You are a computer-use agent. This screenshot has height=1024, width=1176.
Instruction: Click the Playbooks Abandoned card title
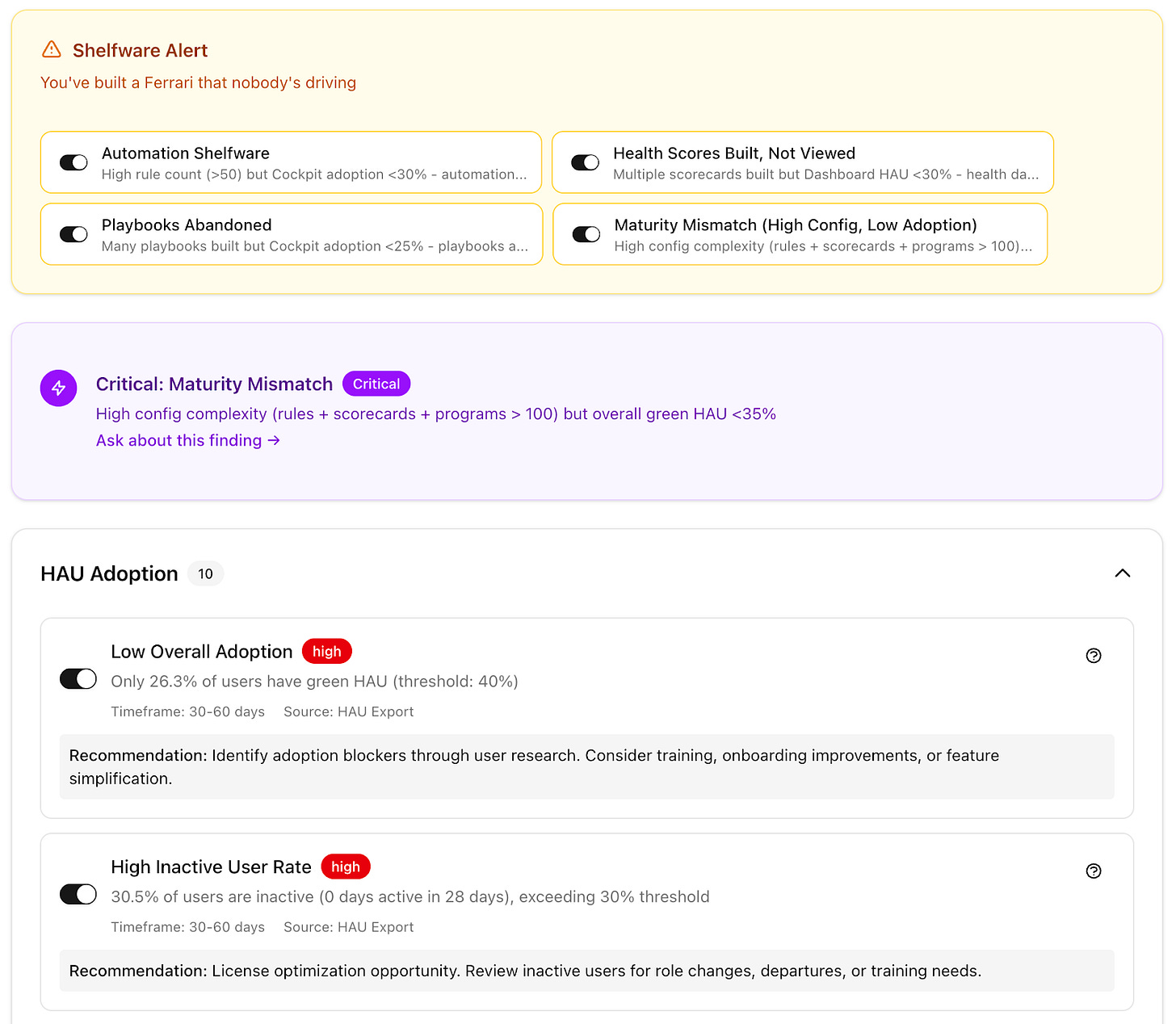click(x=187, y=225)
